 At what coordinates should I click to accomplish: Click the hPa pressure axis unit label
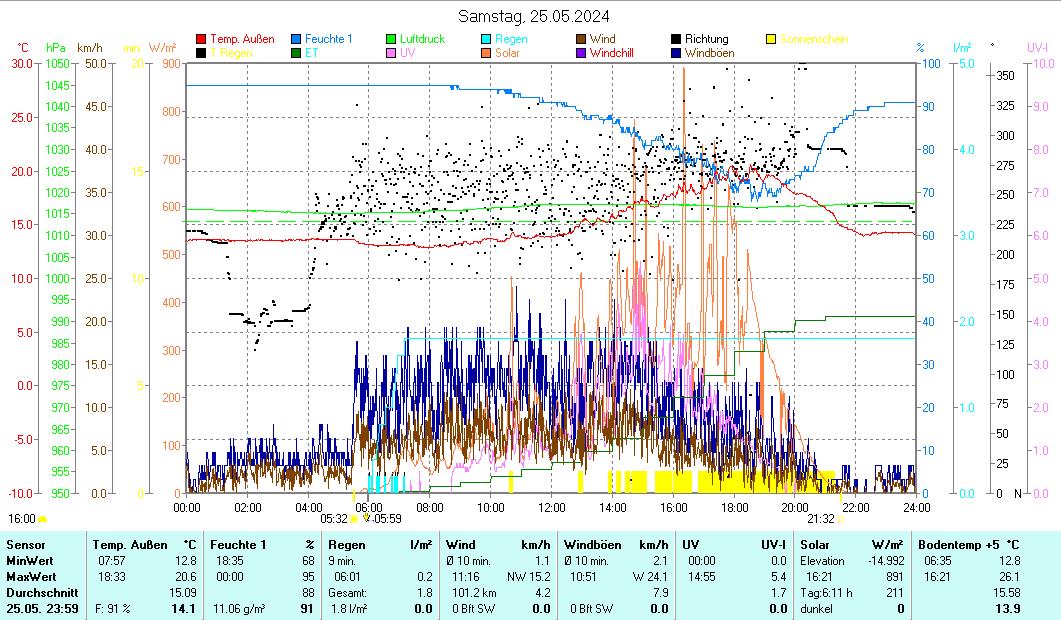56,48
